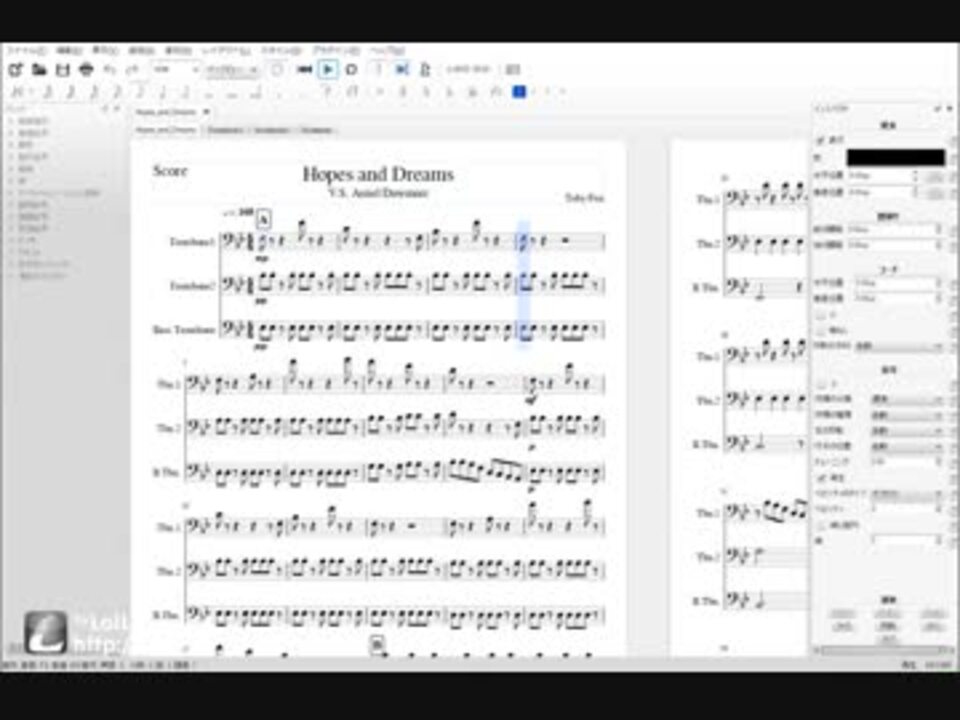Redo the last undone edit
The image size is (960, 720).
(x=132, y=70)
